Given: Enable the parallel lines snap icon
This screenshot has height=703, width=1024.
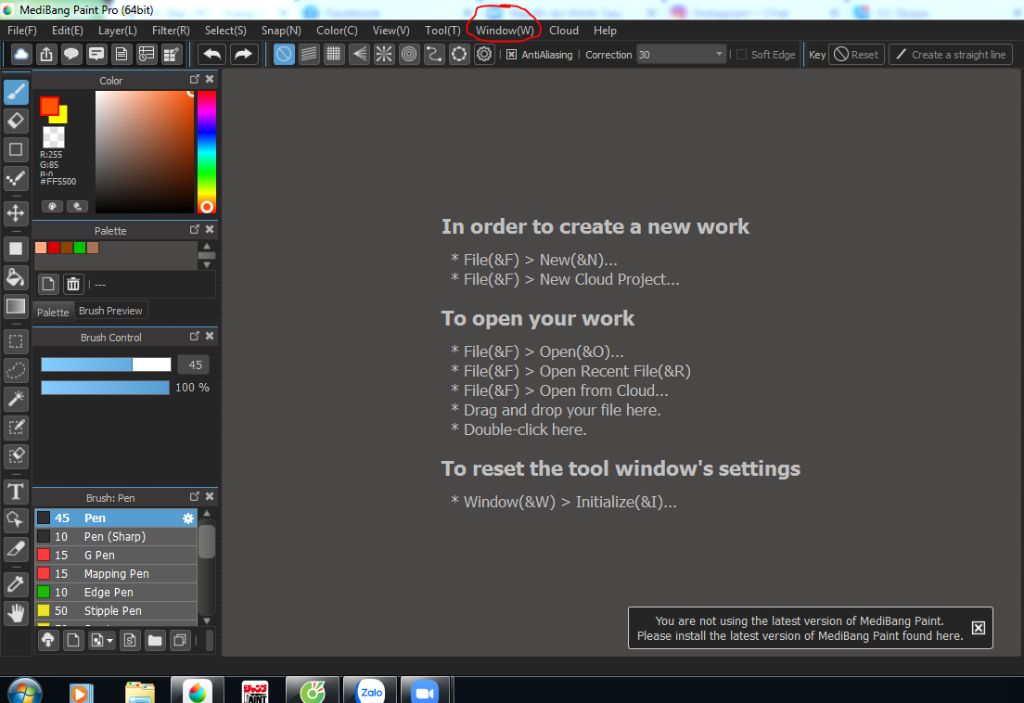Looking at the screenshot, I should point(309,54).
